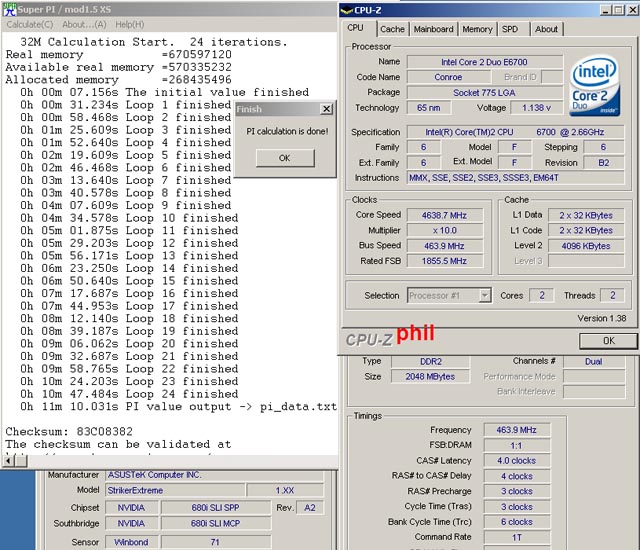Click the Instructions field MMX, SSE, SSE2
Viewport: 640px width, 550px height.
(515, 178)
